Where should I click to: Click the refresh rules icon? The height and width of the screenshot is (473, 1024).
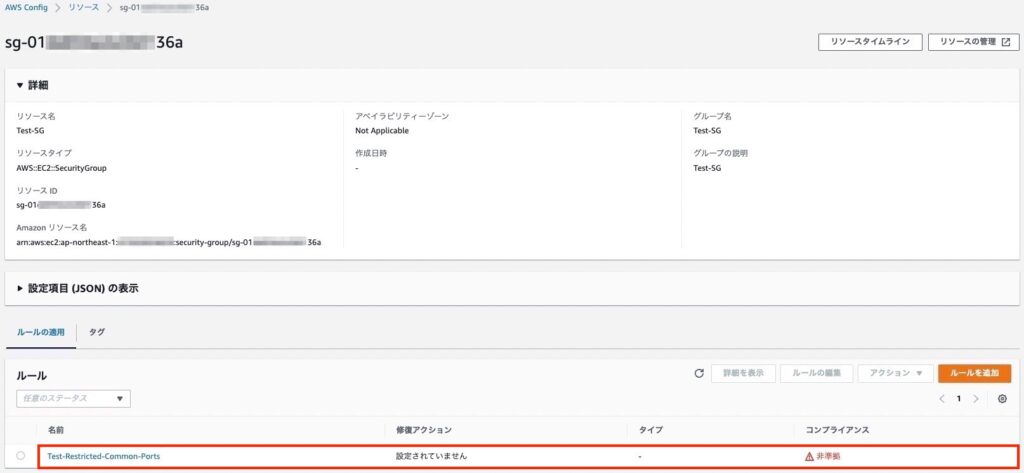click(699, 373)
